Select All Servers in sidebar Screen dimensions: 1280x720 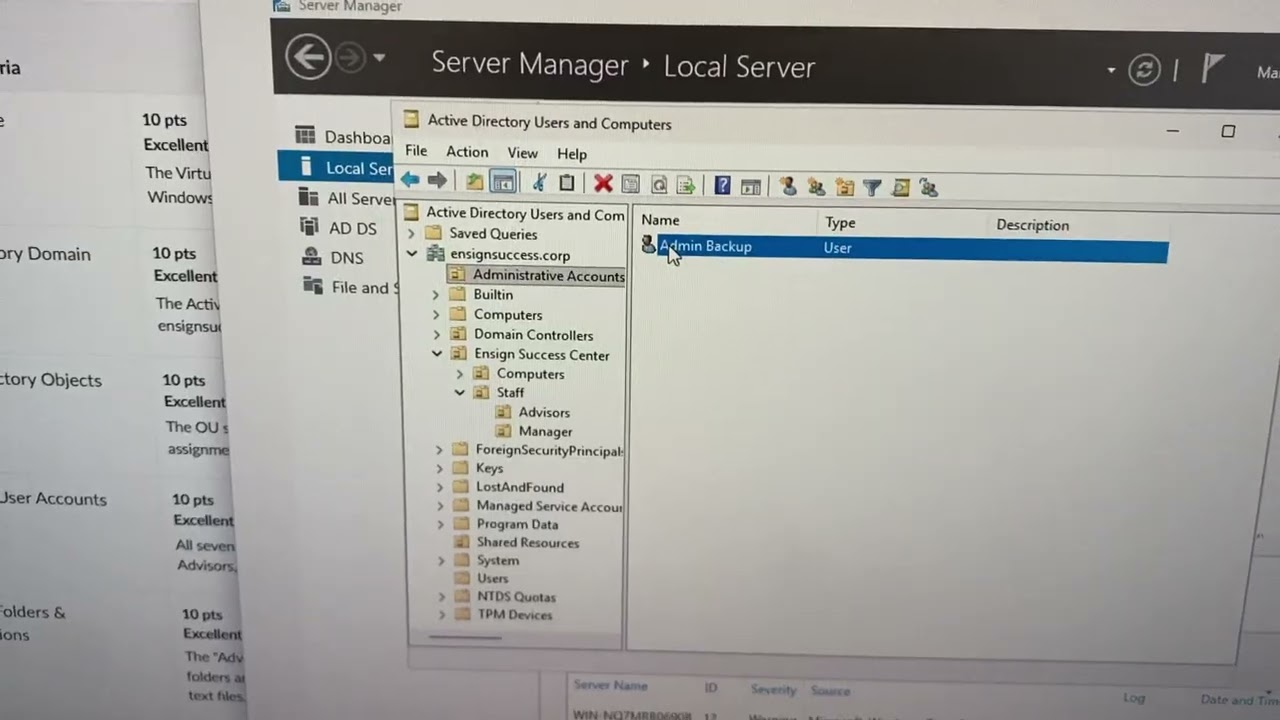(346, 198)
